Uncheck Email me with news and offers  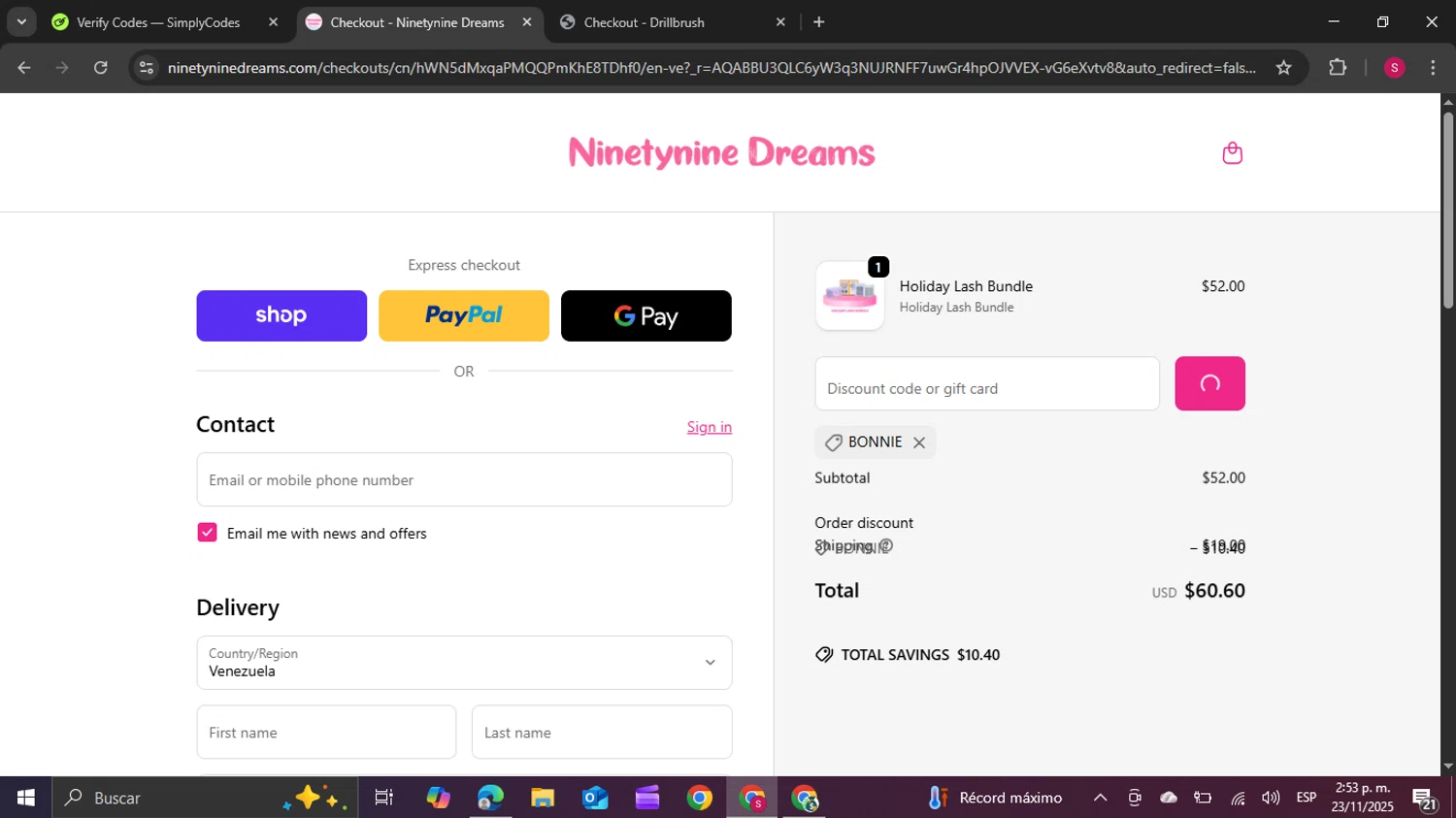click(x=207, y=533)
